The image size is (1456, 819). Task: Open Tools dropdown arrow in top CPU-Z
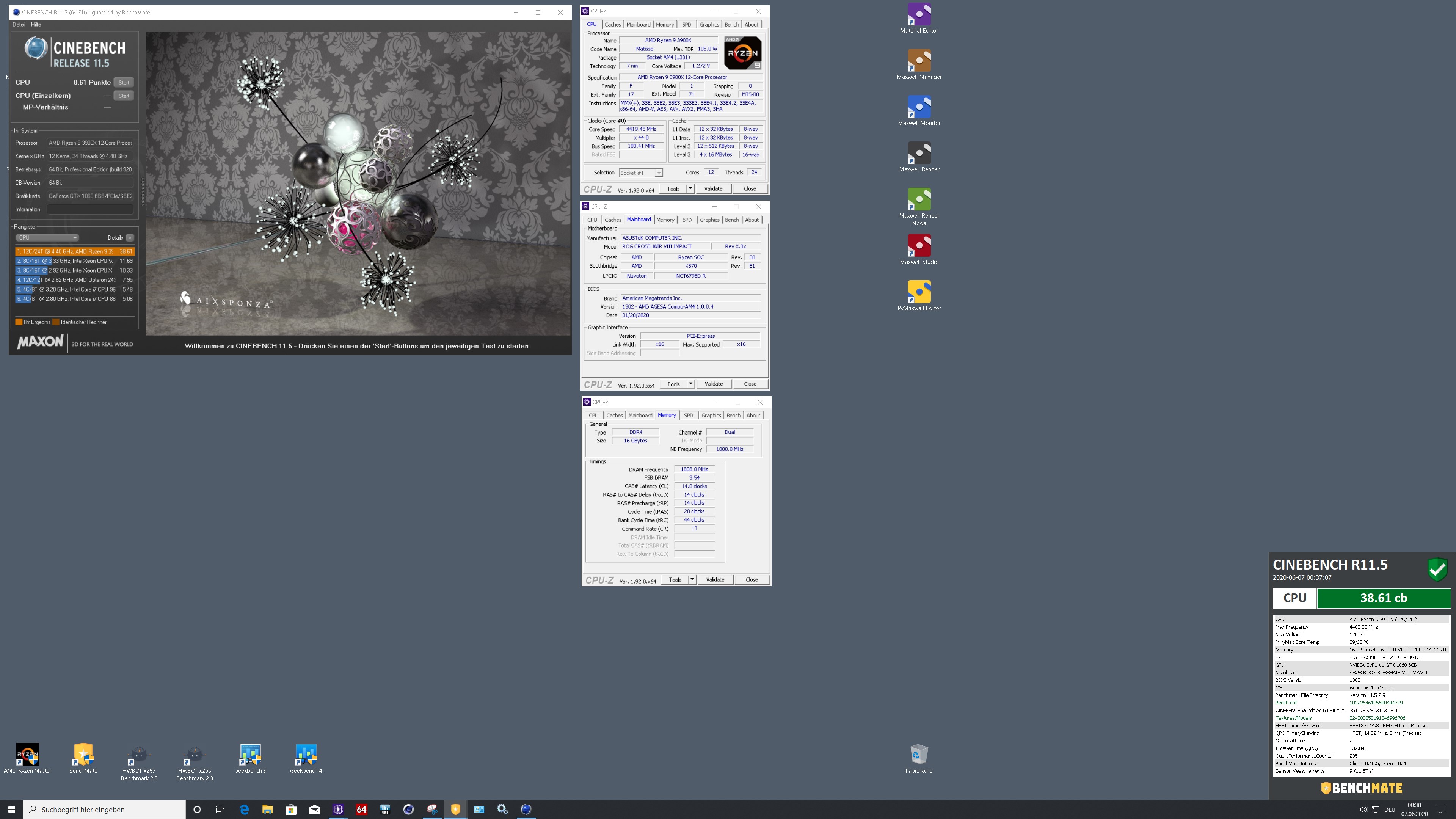pyautogui.click(x=690, y=189)
